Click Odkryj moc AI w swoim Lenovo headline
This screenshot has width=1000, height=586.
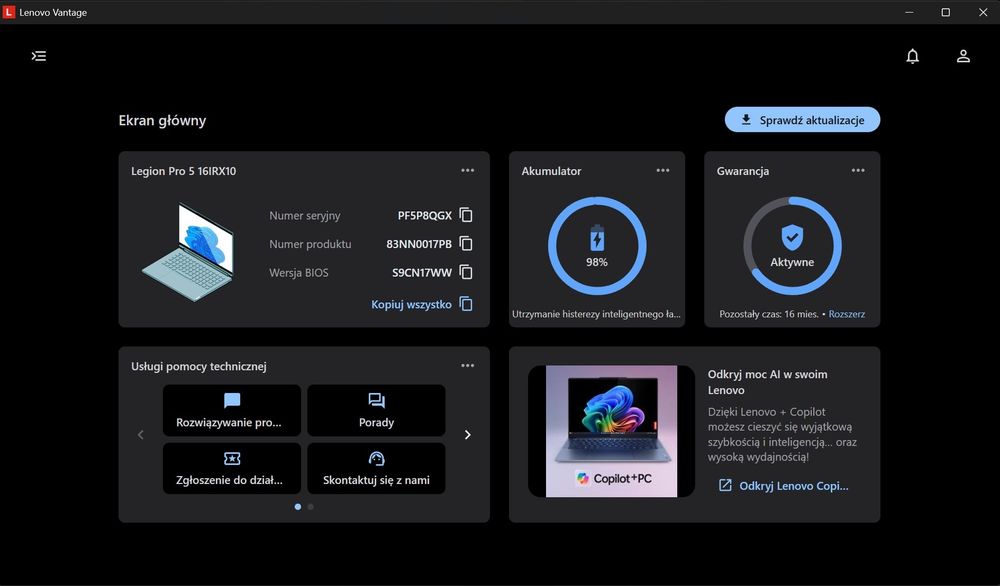coord(767,382)
